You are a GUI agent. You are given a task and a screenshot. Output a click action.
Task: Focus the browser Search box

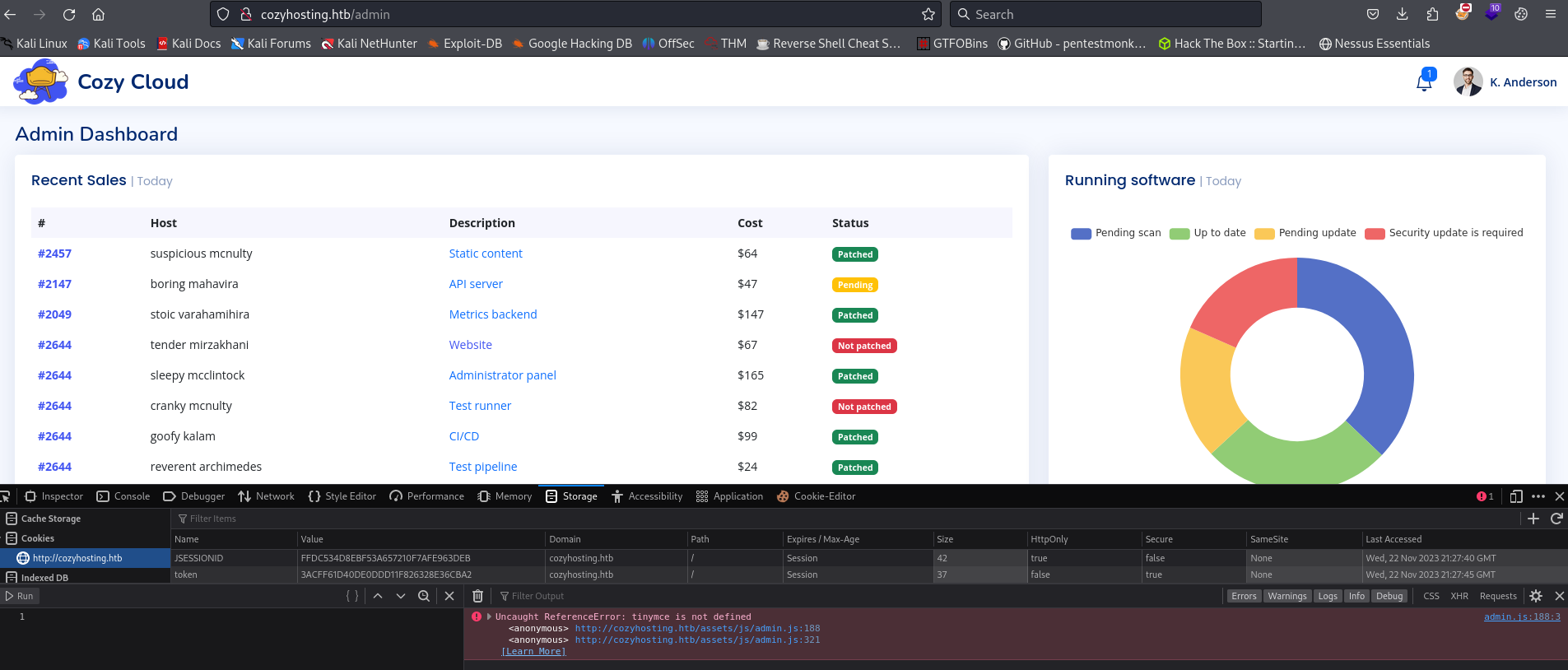[x=1105, y=14]
